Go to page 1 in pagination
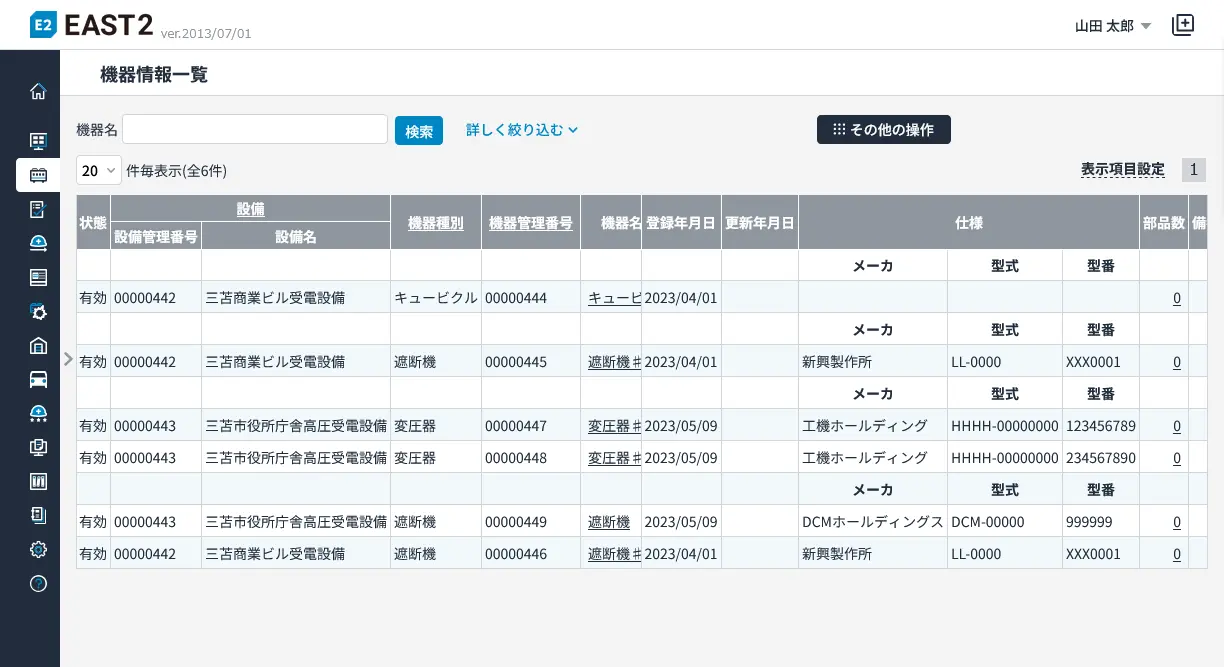Screen dimensions: 1224x667 [x=1193, y=170]
